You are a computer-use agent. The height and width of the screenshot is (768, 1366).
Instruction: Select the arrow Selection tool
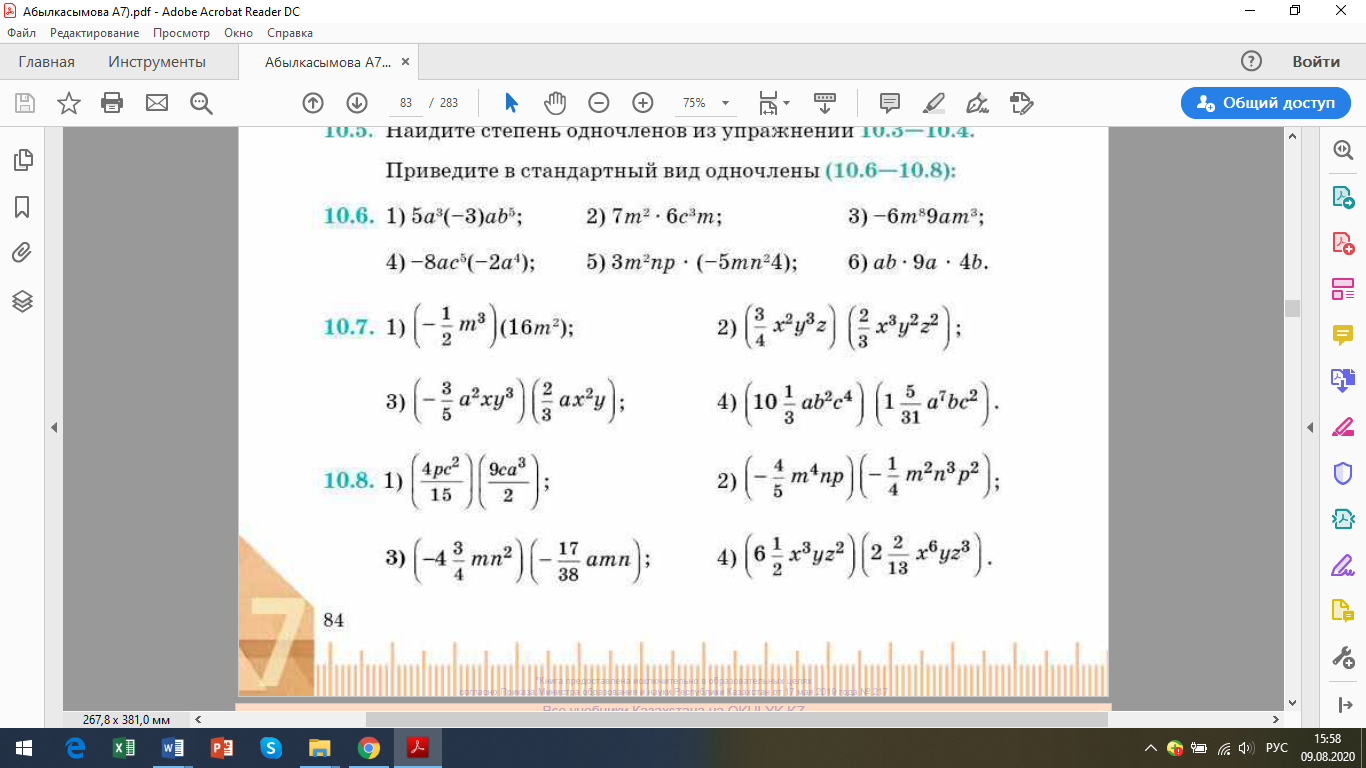point(512,103)
